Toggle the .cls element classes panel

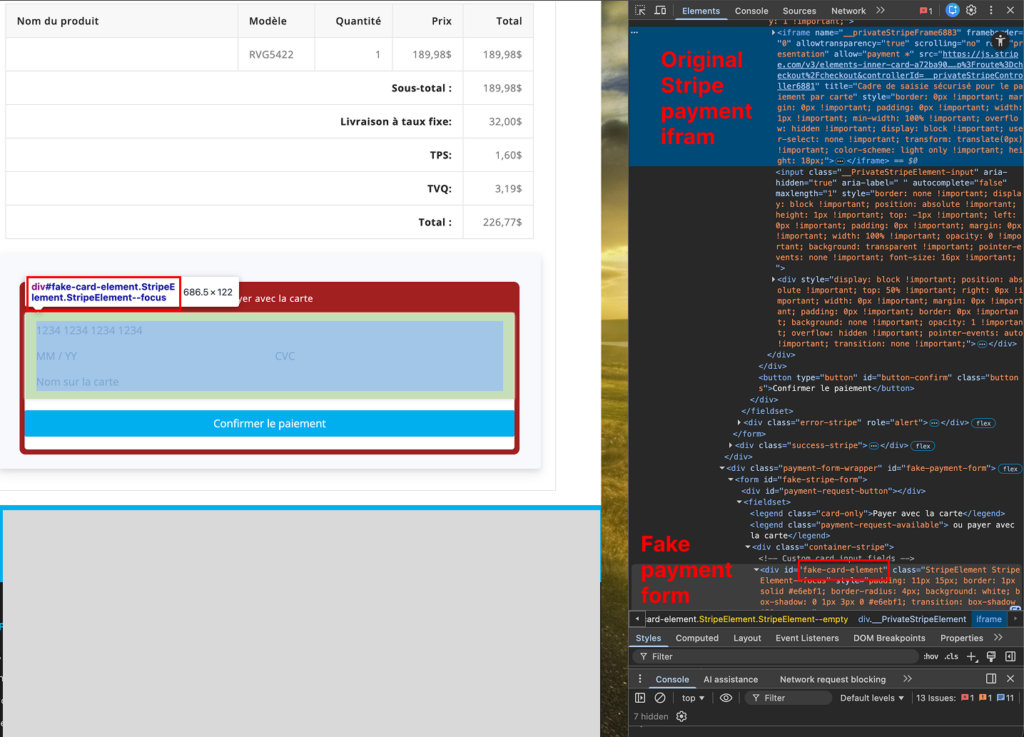click(951, 657)
